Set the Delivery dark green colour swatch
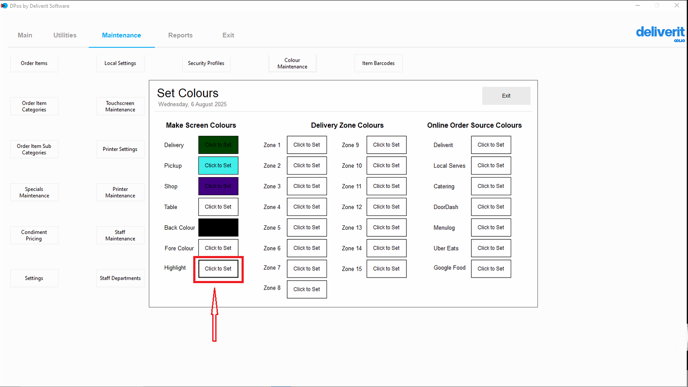 [218, 145]
